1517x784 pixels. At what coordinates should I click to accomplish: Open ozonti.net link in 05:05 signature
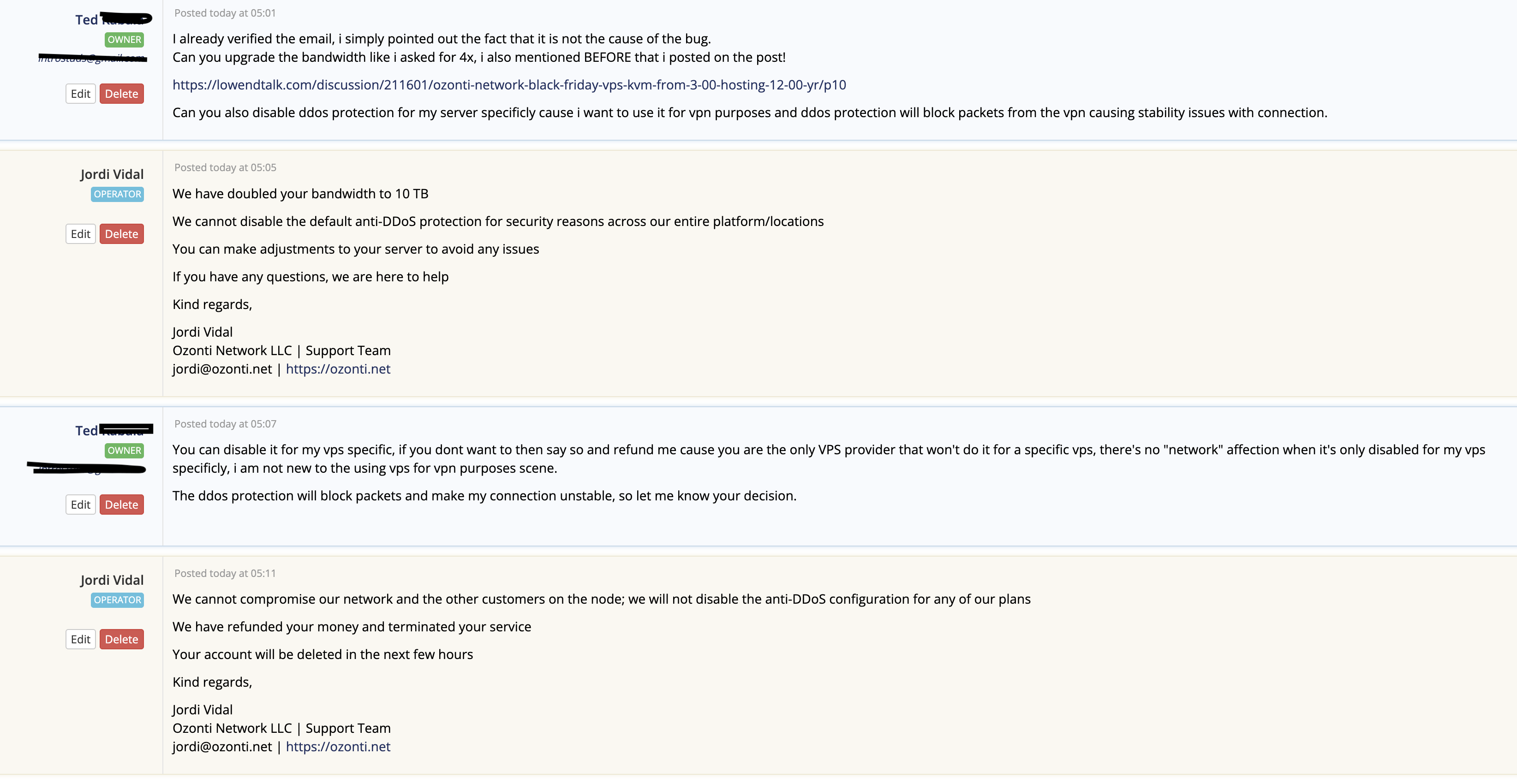coord(338,369)
